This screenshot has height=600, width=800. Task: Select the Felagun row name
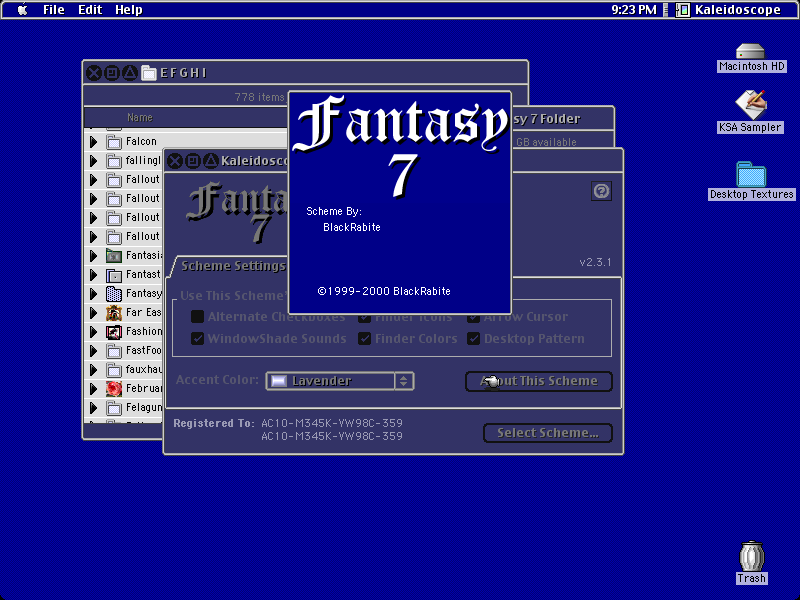coord(143,408)
